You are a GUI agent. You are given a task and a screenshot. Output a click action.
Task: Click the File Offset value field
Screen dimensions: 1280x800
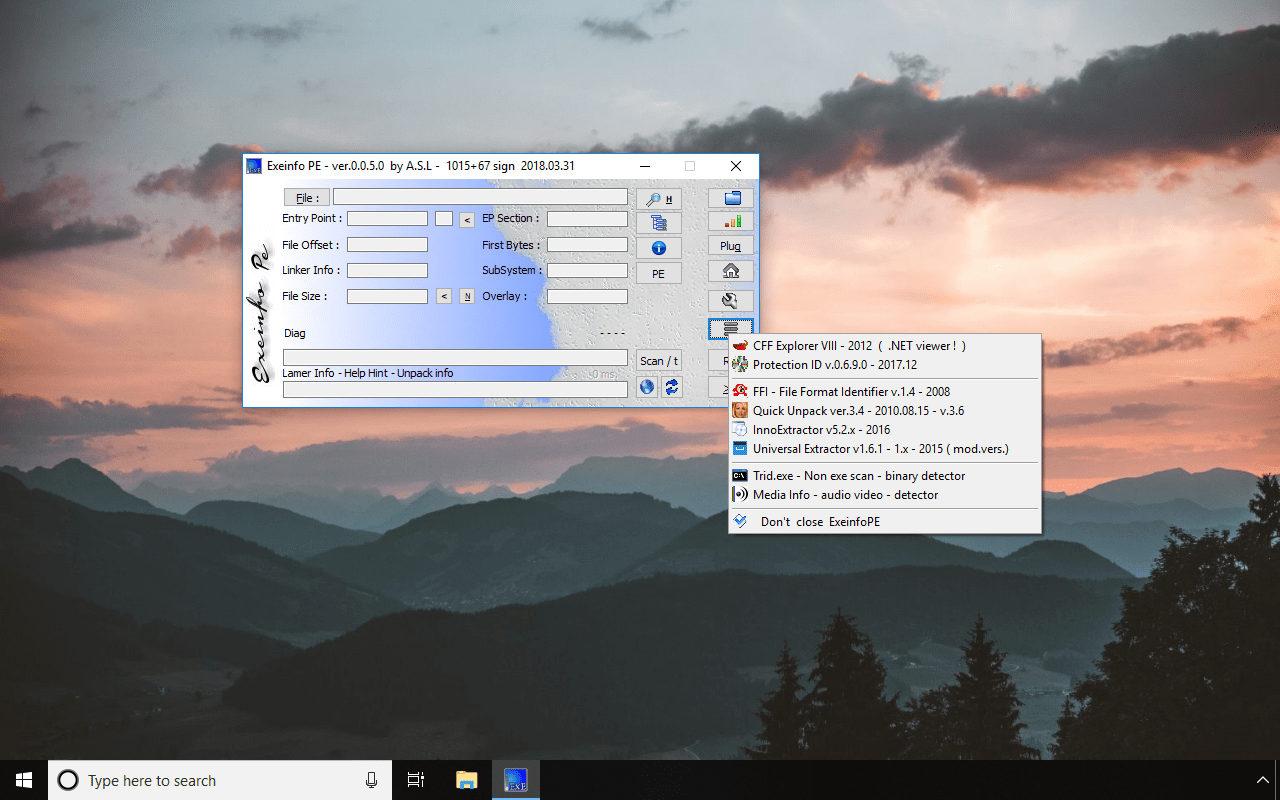point(387,245)
